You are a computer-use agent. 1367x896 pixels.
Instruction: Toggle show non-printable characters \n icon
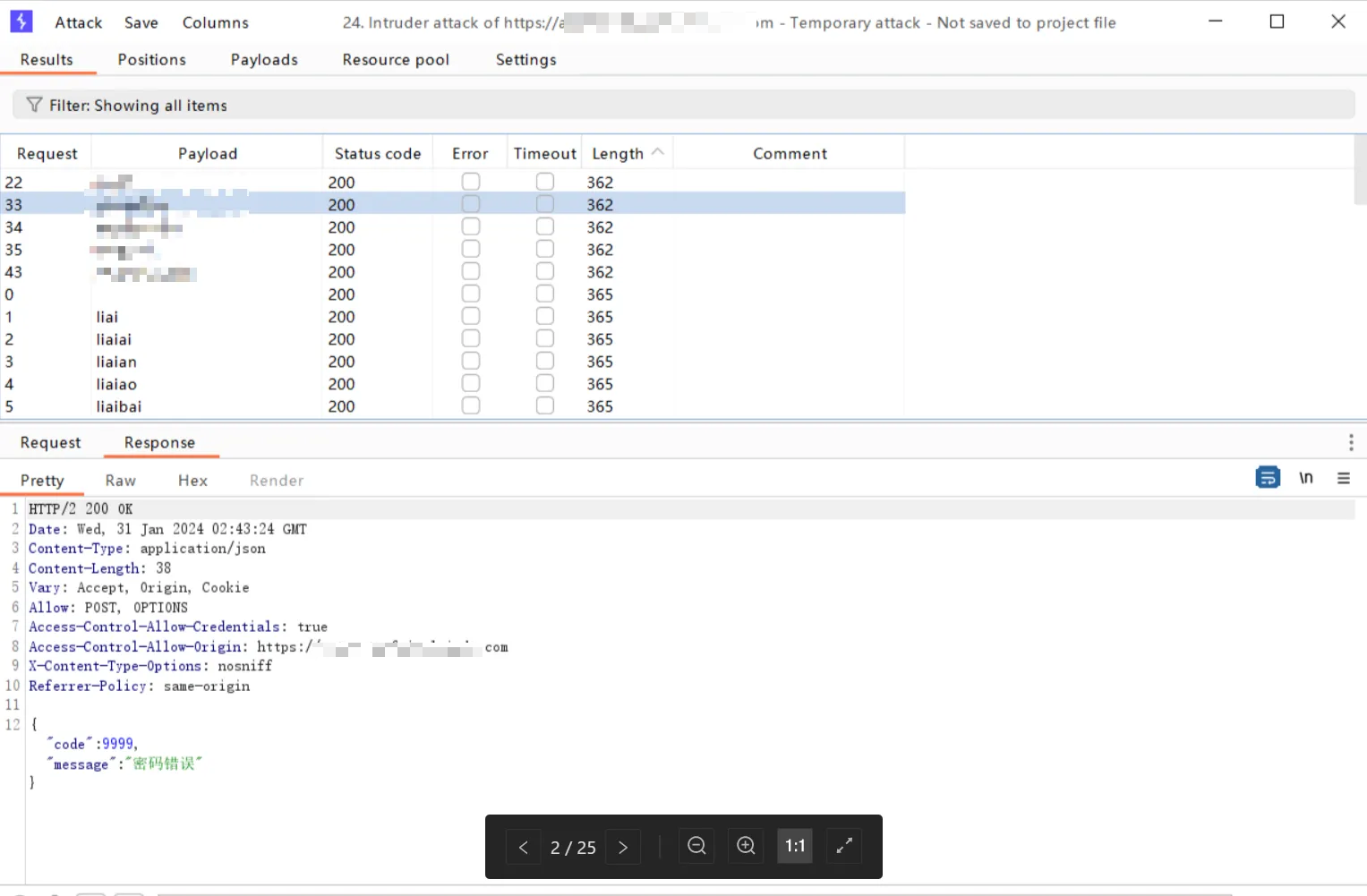click(x=1306, y=478)
